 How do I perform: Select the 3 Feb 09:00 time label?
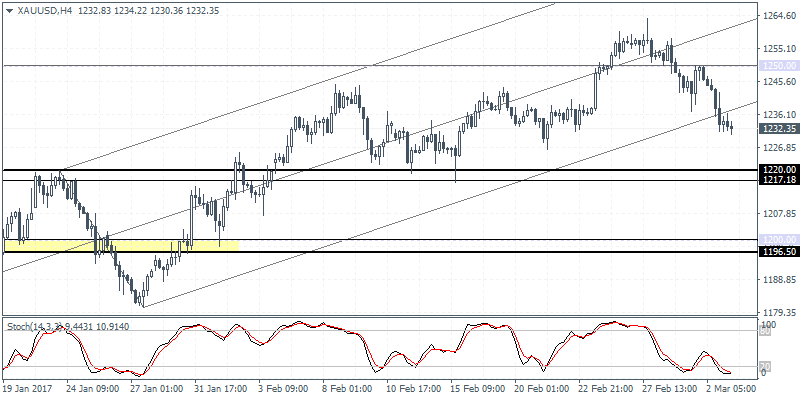point(282,386)
